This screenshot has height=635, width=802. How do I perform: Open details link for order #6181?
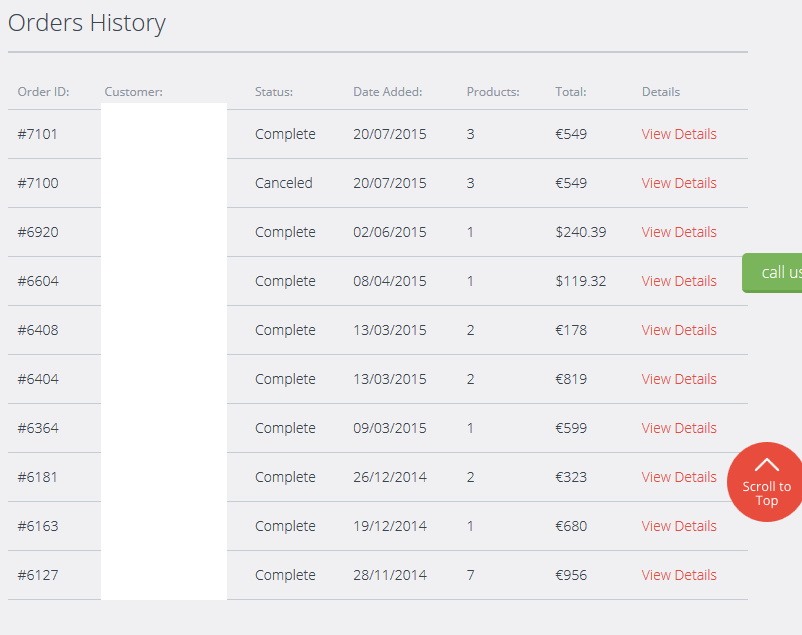(x=679, y=477)
